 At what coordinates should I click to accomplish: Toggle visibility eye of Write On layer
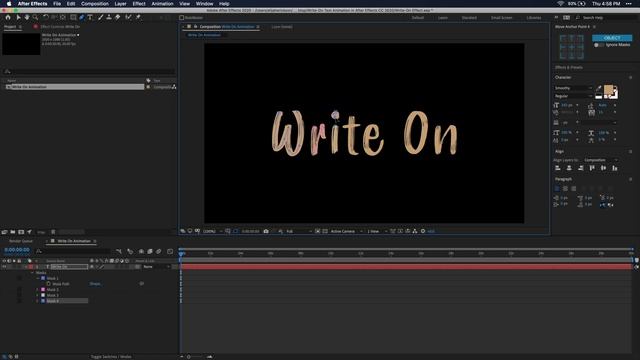click(4, 267)
